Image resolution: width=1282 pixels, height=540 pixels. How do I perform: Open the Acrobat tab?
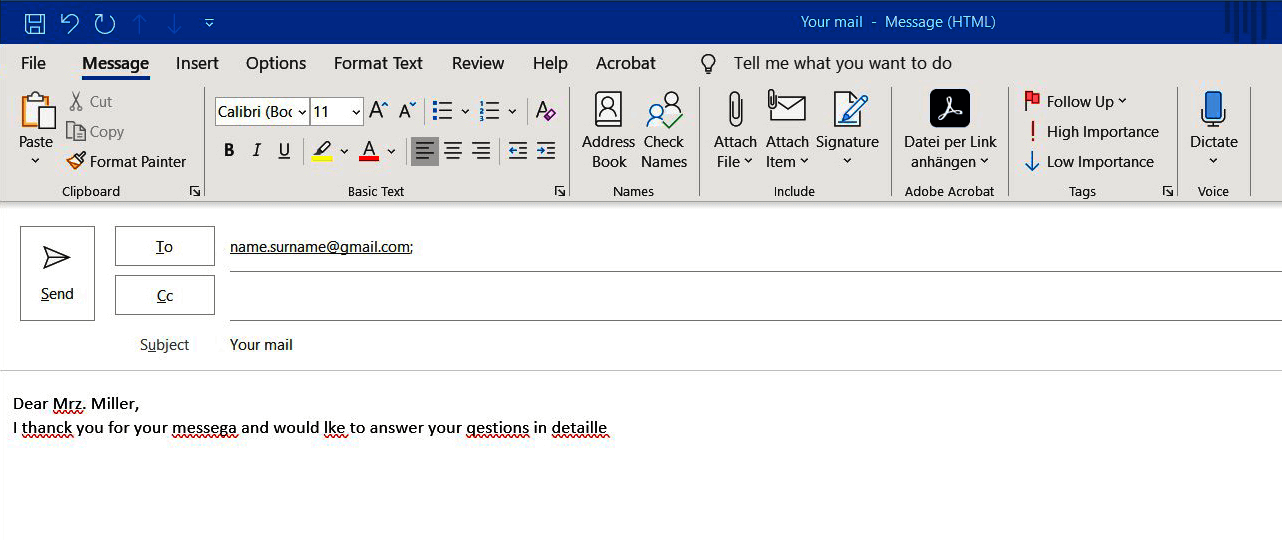point(626,63)
